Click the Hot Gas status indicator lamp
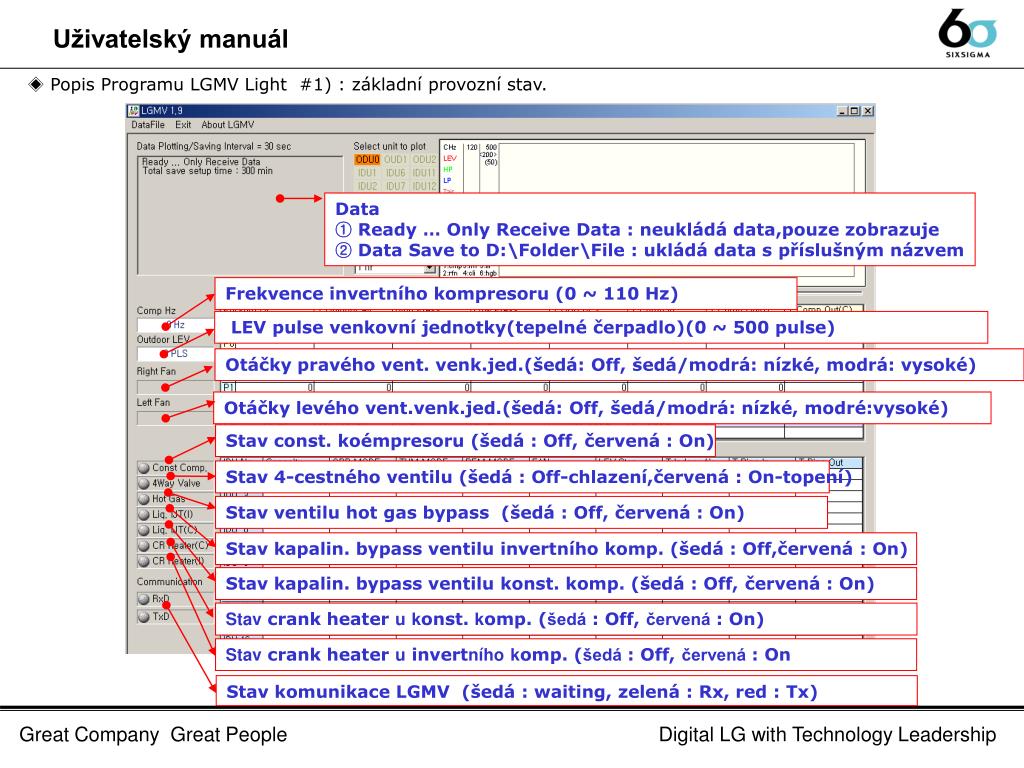The width and height of the screenshot is (1024, 768). point(144,499)
